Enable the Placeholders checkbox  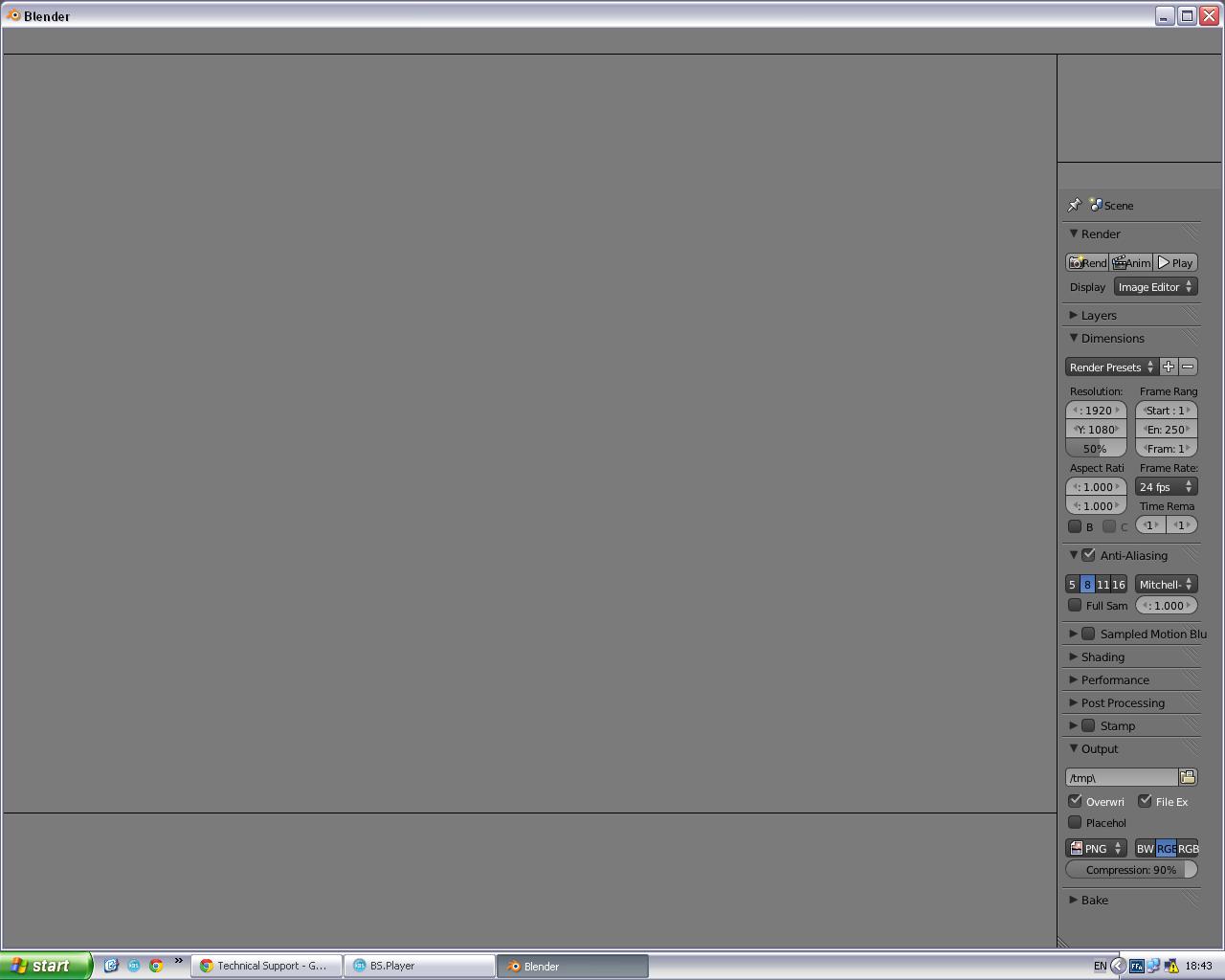click(x=1075, y=822)
